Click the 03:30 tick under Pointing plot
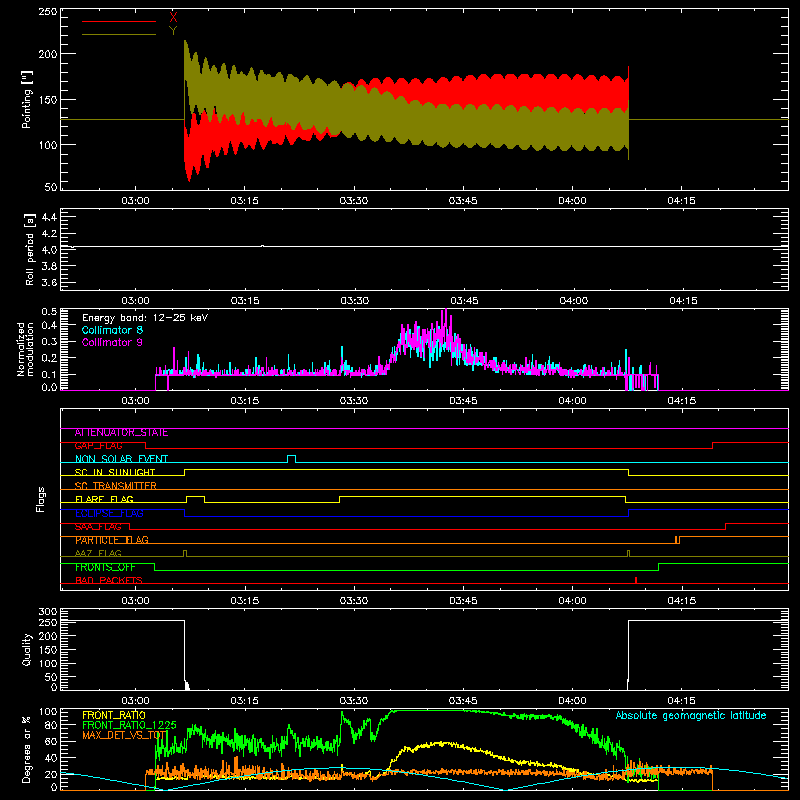 354,201
